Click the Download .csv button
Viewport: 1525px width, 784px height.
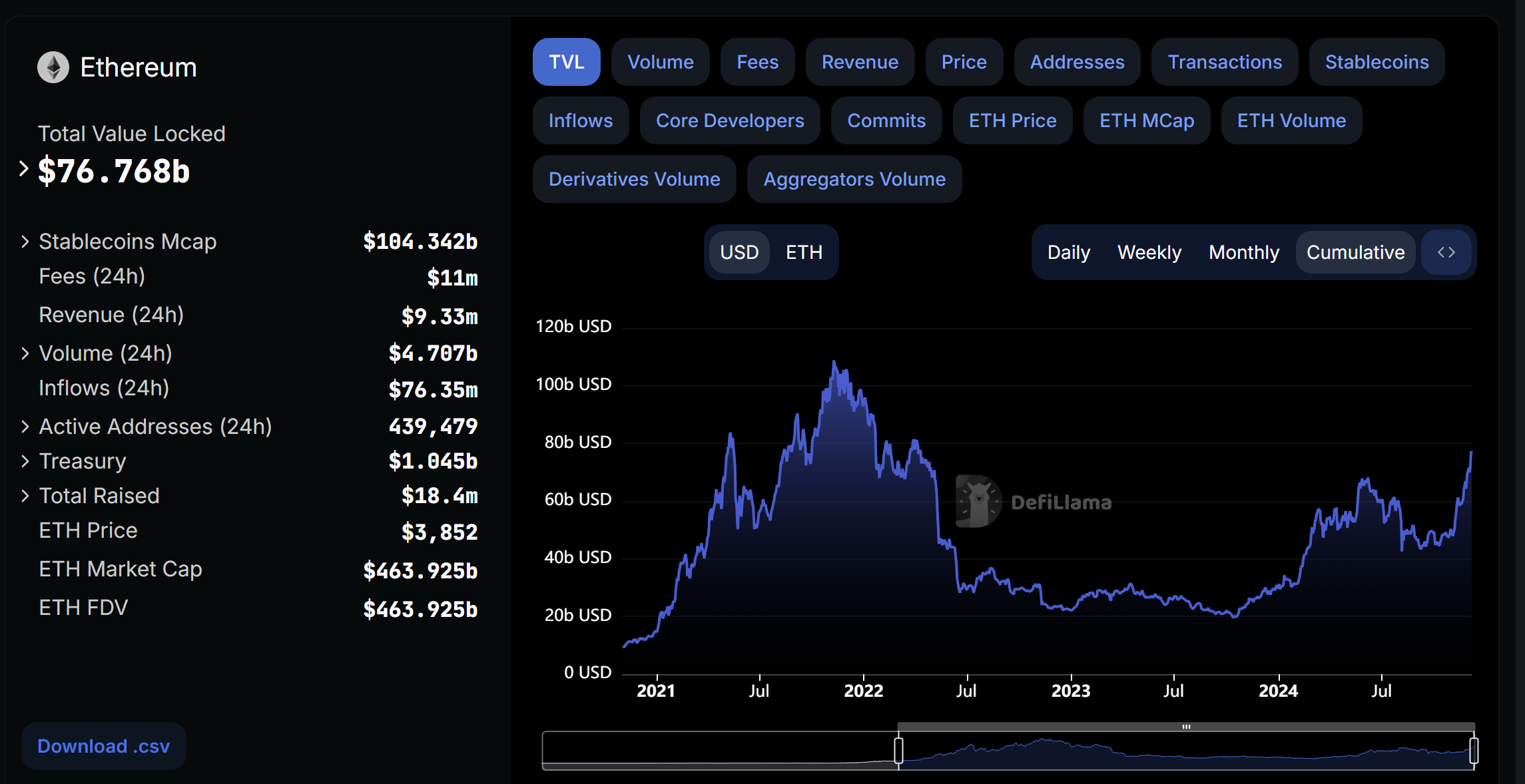tap(103, 745)
